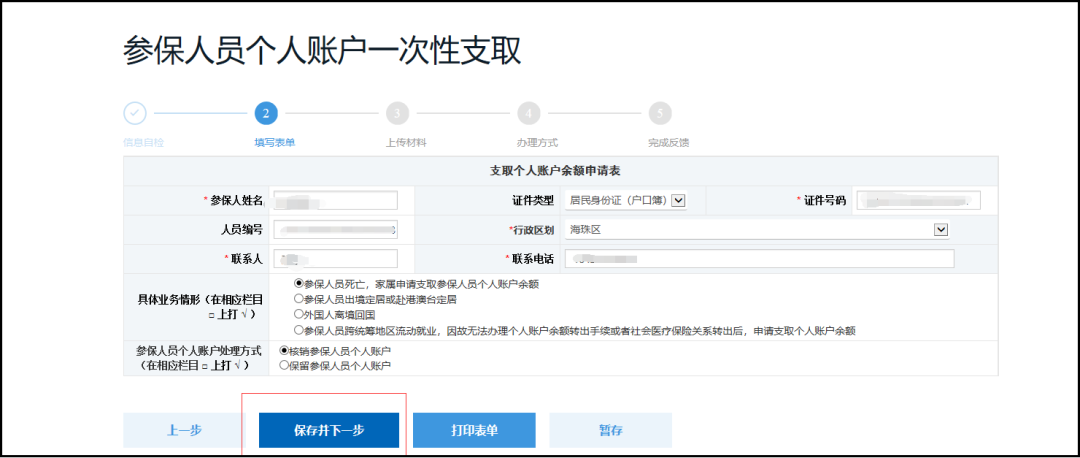Choose 外国人离境回国 radio option

298,314
